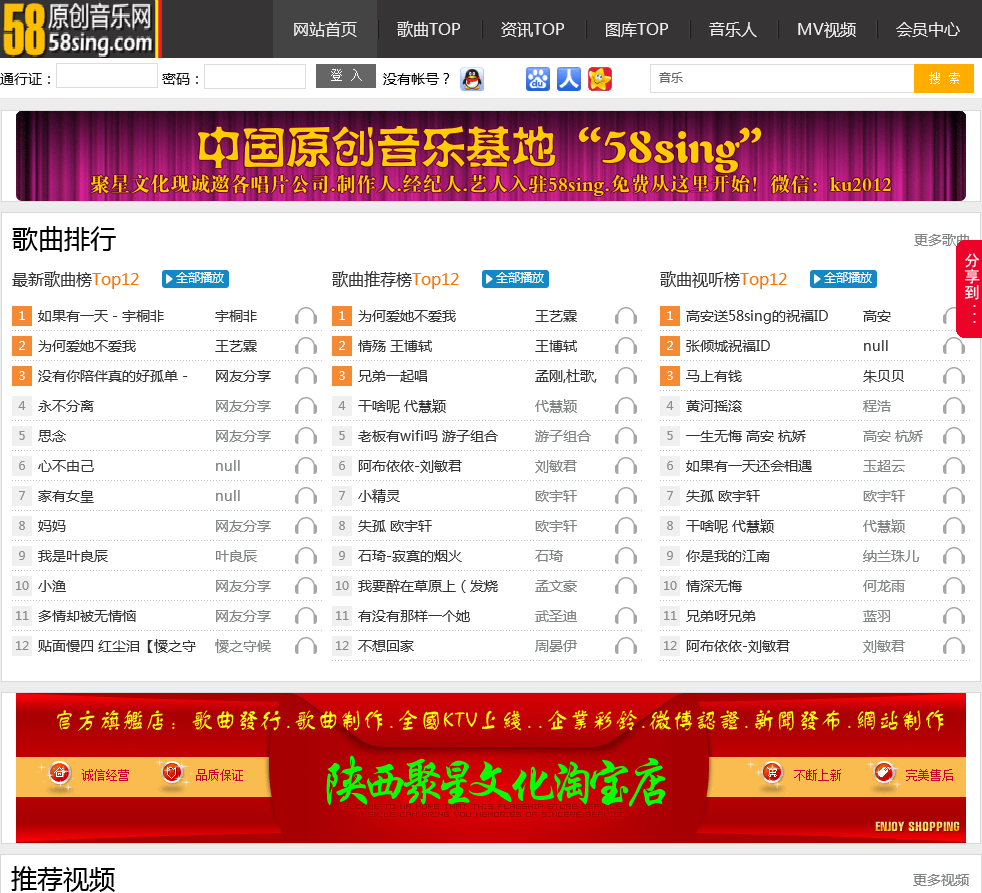
Task: Open 会员中心 nav item
Action: click(928, 29)
